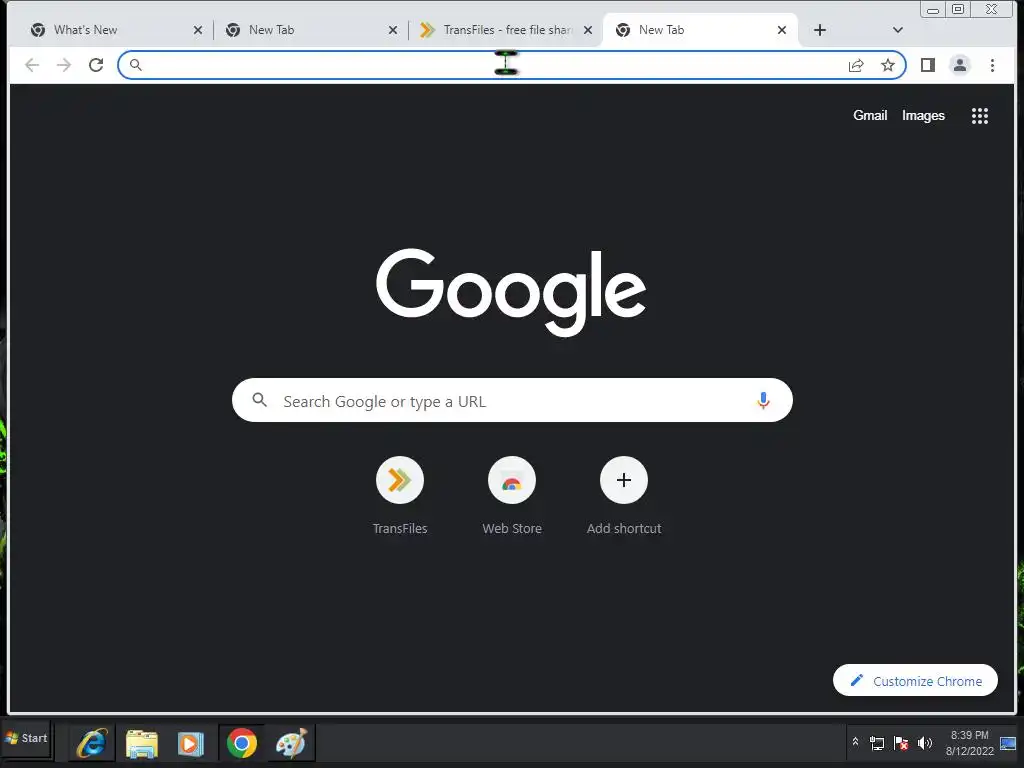Viewport: 1024px width, 768px height.
Task: Open the Google apps grid
Action: pos(980,116)
